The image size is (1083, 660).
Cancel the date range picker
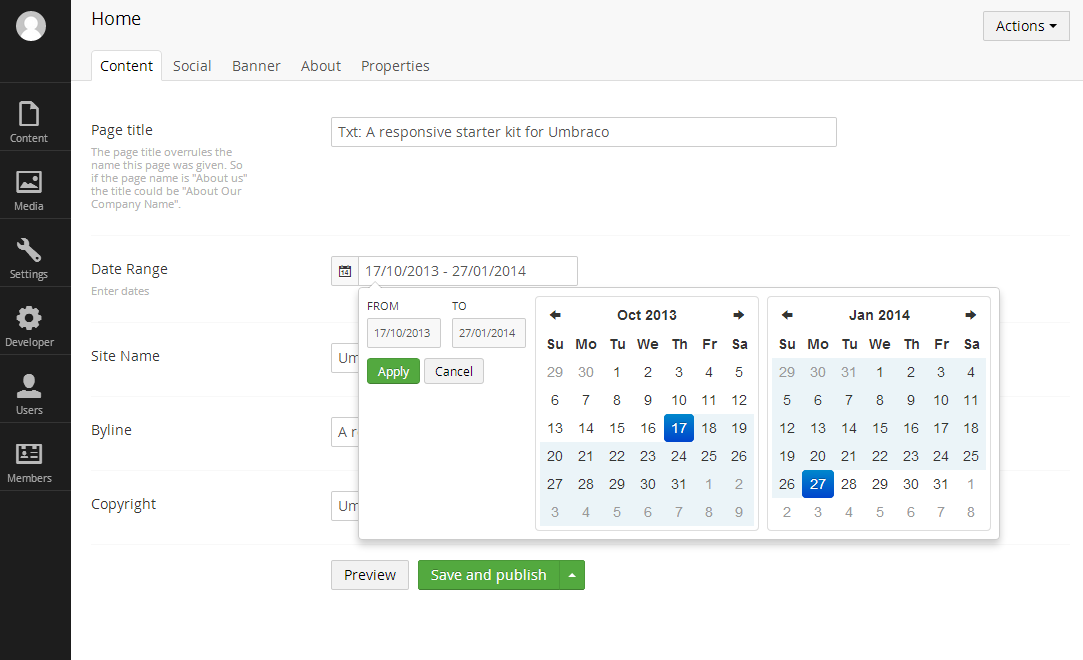tap(454, 371)
